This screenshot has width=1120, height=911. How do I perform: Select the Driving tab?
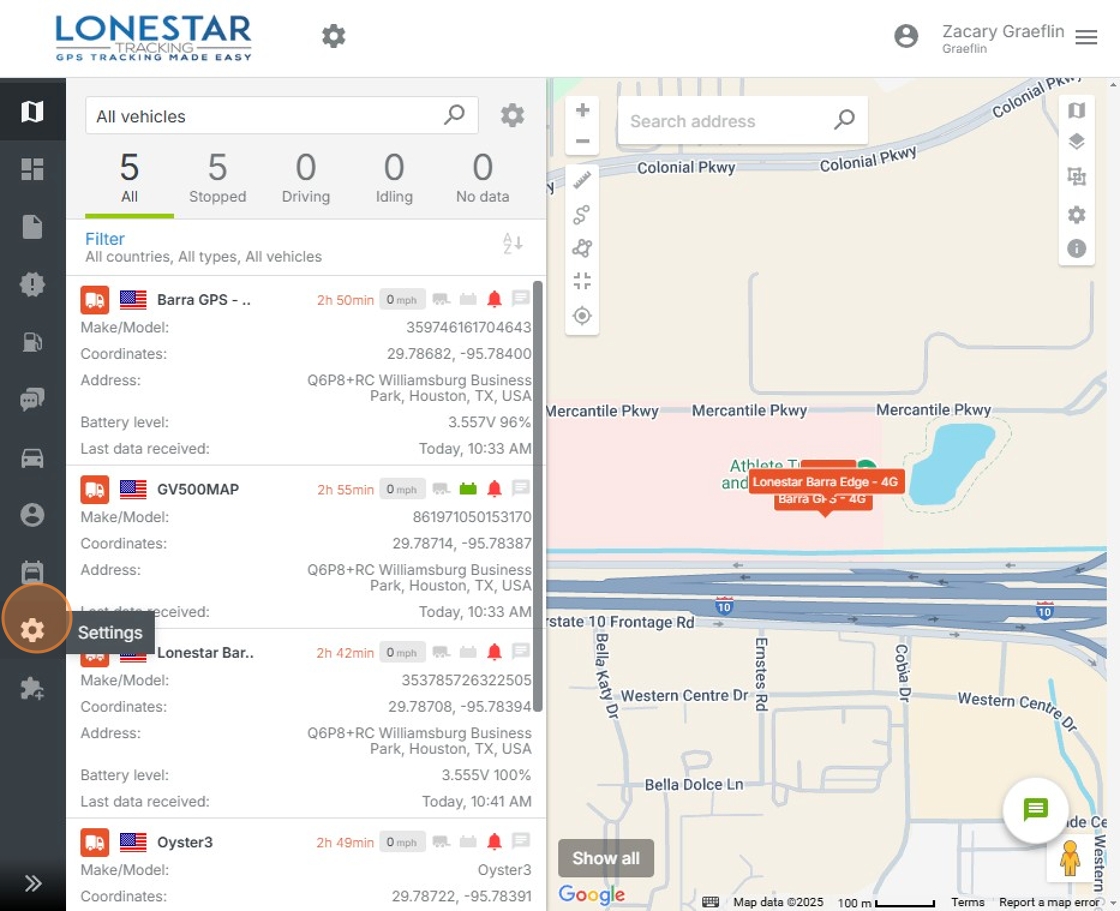pyautogui.click(x=306, y=179)
